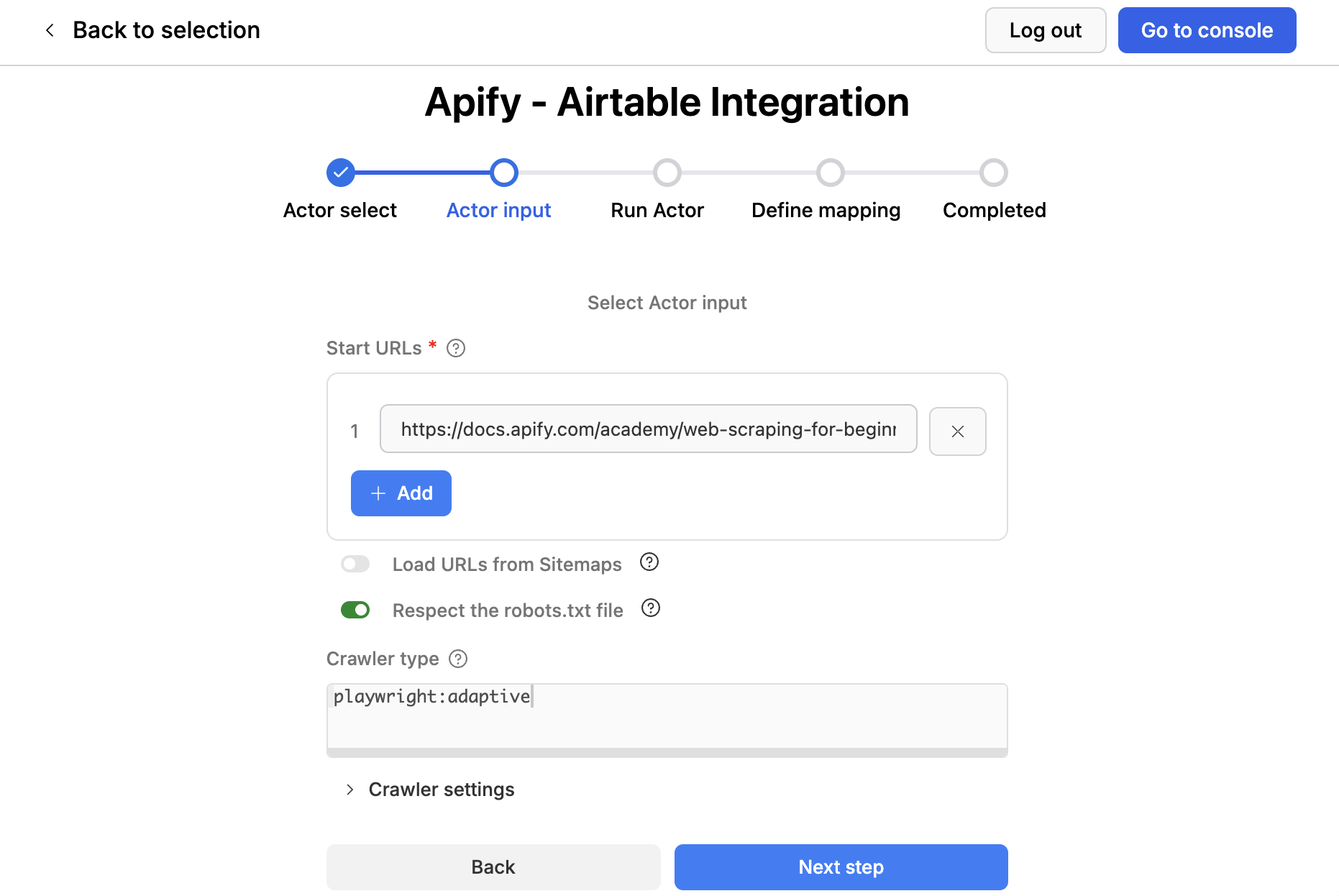
Task: Open the Respect robots.txt help icon
Action: coord(651,608)
